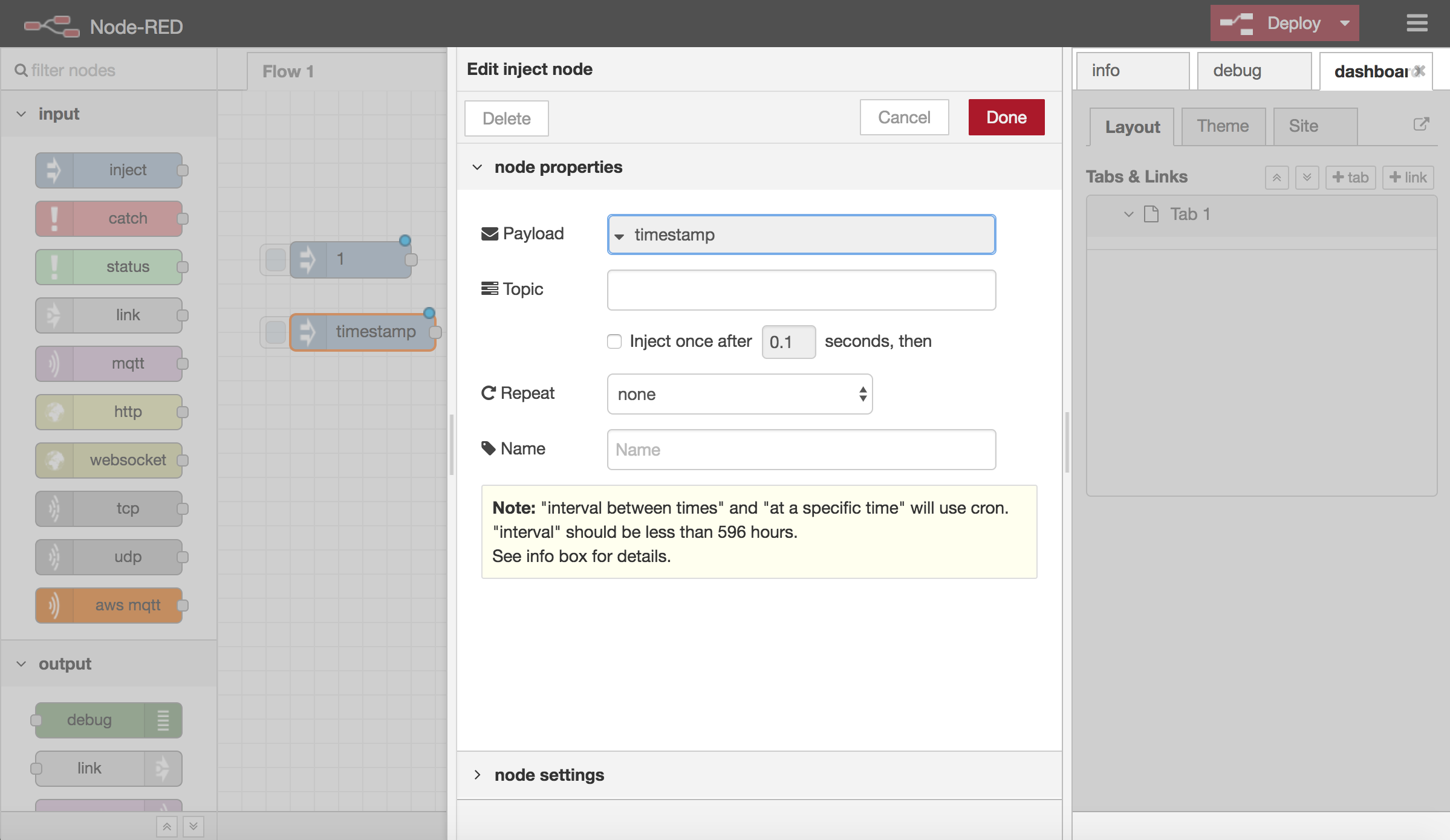Collapse the Tab 1 tree chevron
The width and height of the screenshot is (1450, 840).
(1128, 214)
